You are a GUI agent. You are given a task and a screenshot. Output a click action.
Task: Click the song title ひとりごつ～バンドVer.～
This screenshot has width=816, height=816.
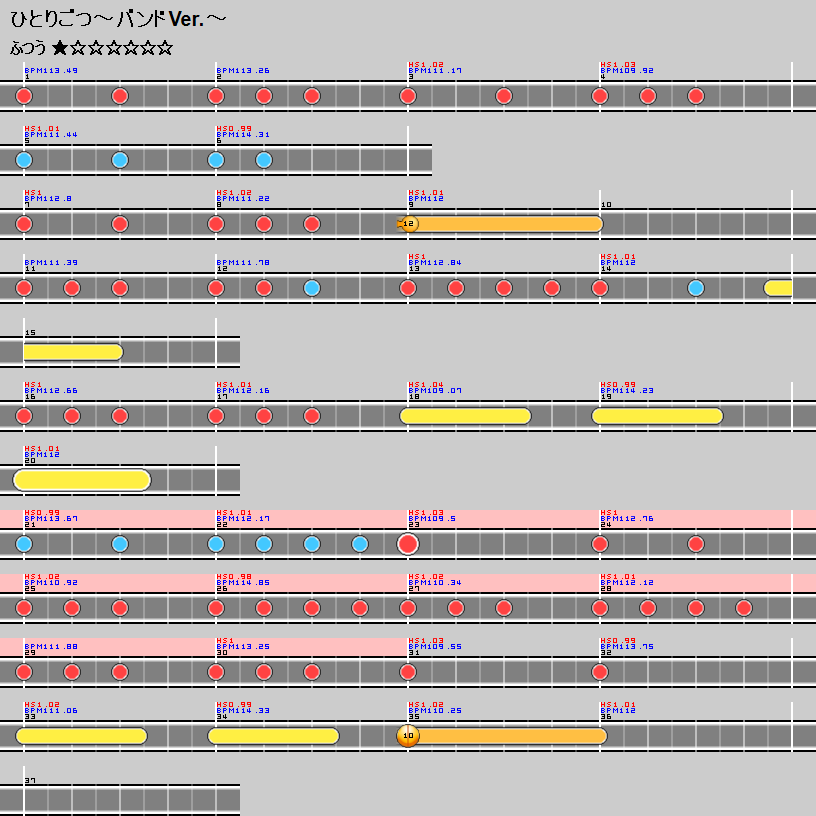pos(118,20)
